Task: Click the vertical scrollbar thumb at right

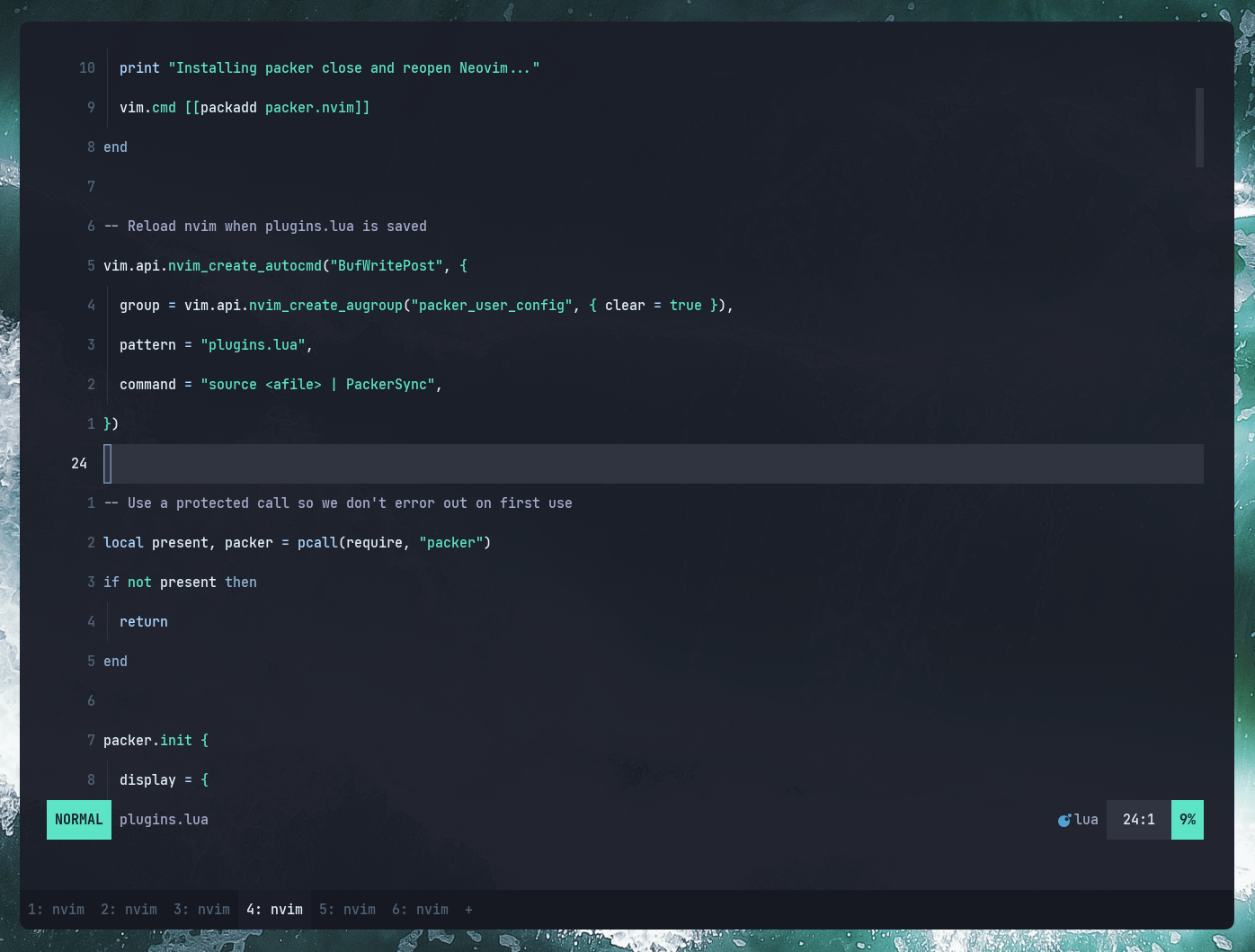Action: coord(1199,128)
